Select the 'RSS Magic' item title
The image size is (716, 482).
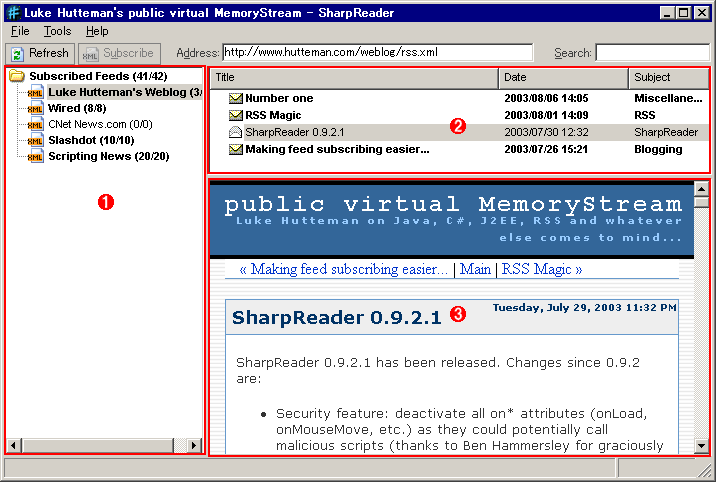[273, 115]
